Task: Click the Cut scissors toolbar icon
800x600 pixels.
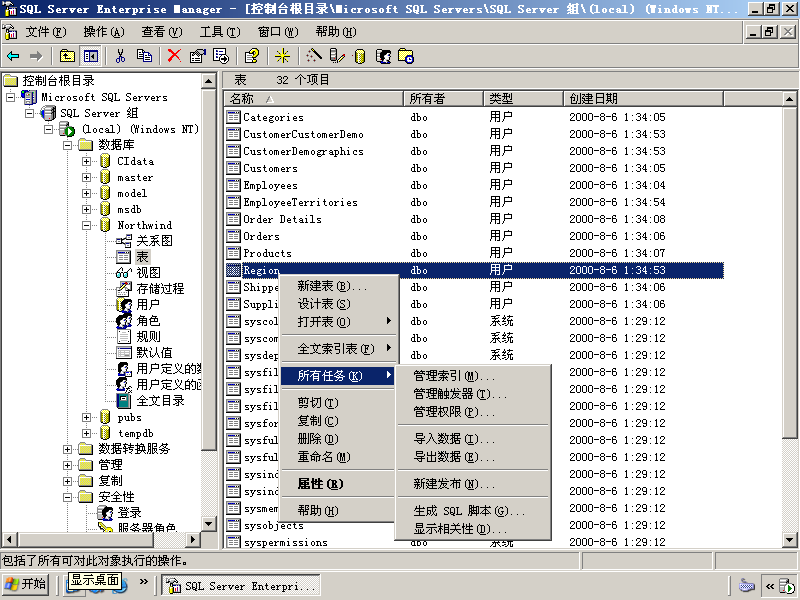Action: pyautogui.click(x=120, y=56)
